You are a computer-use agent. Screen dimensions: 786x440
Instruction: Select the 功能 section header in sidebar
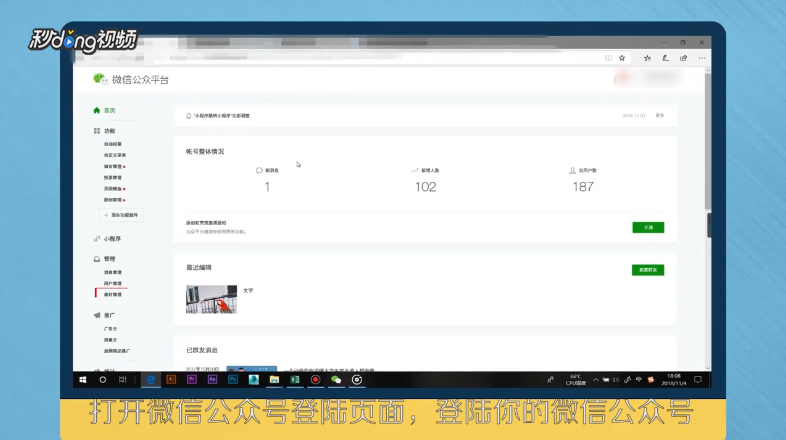point(104,131)
